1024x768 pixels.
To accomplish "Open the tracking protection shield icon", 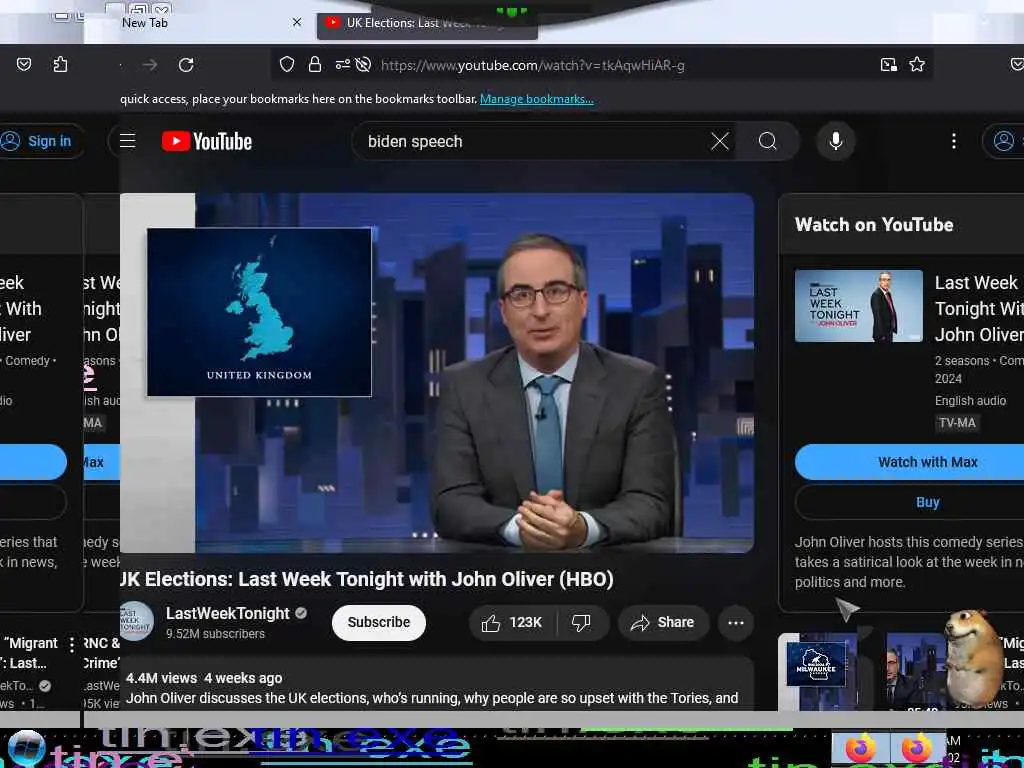I will [x=287, y=64].
